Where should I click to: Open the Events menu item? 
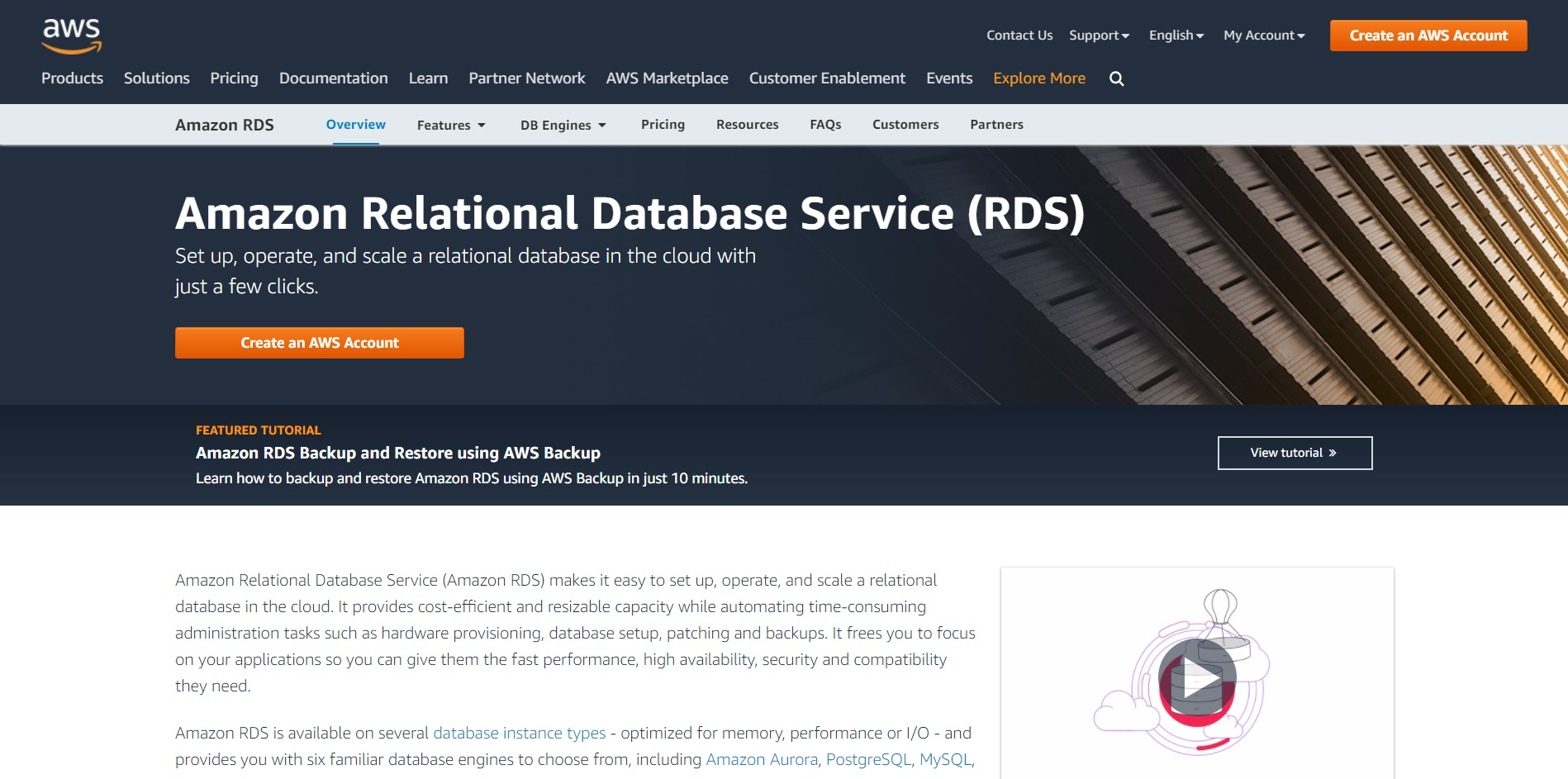[x=949, y=78]
